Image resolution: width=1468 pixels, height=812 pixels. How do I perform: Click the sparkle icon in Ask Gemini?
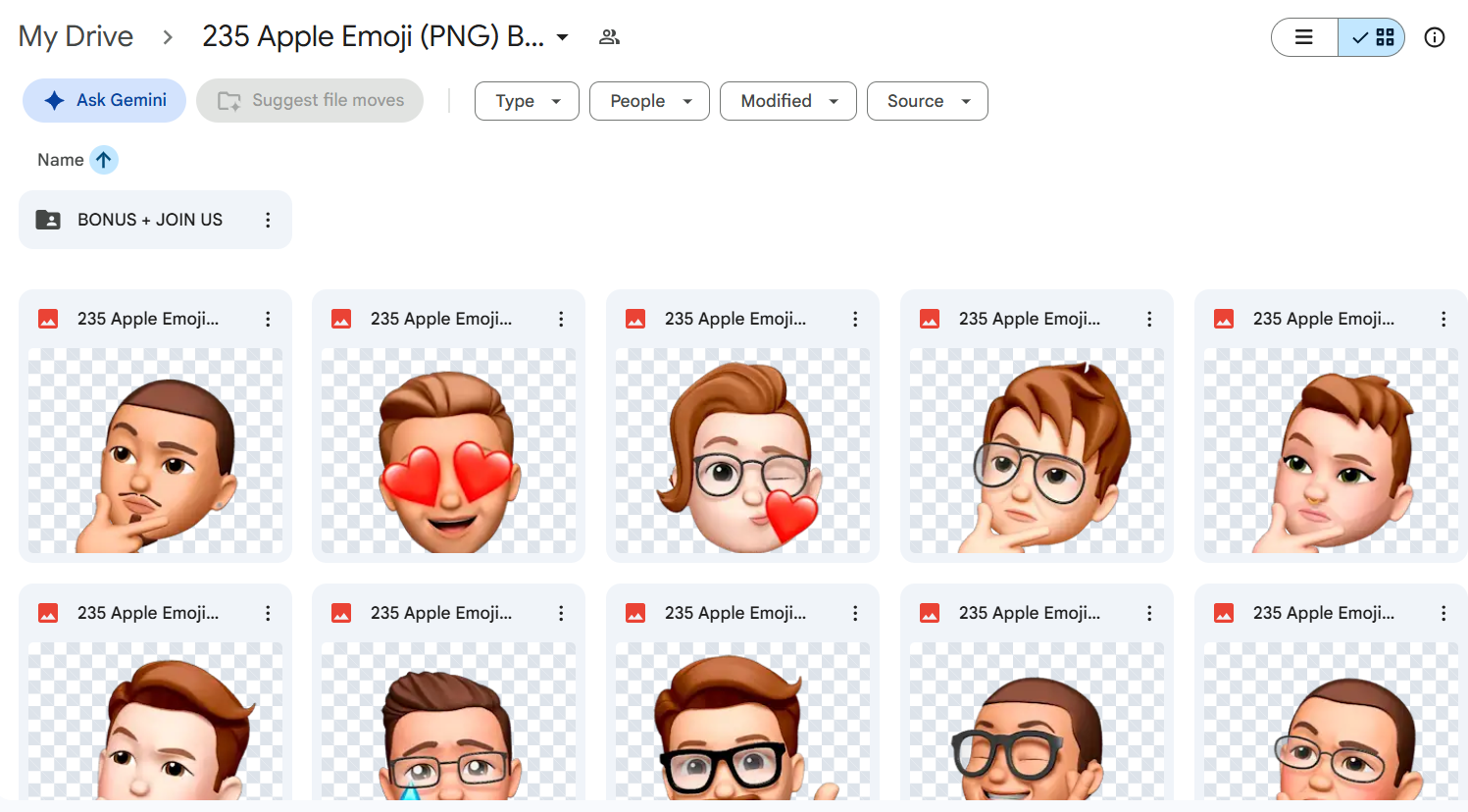click(55, 100)
